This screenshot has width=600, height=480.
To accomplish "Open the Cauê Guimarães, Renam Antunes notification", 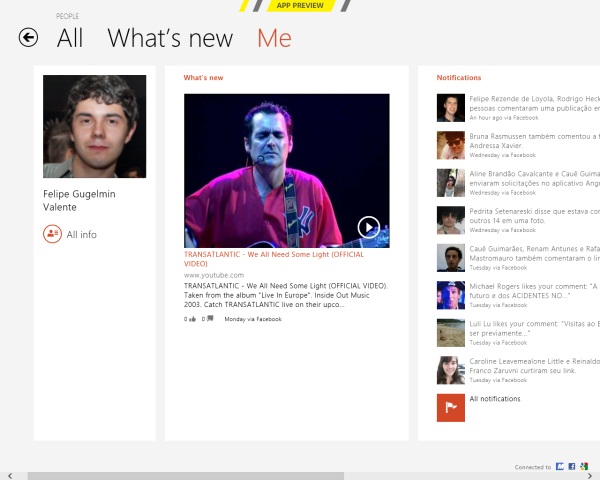I will coord(535,253).
